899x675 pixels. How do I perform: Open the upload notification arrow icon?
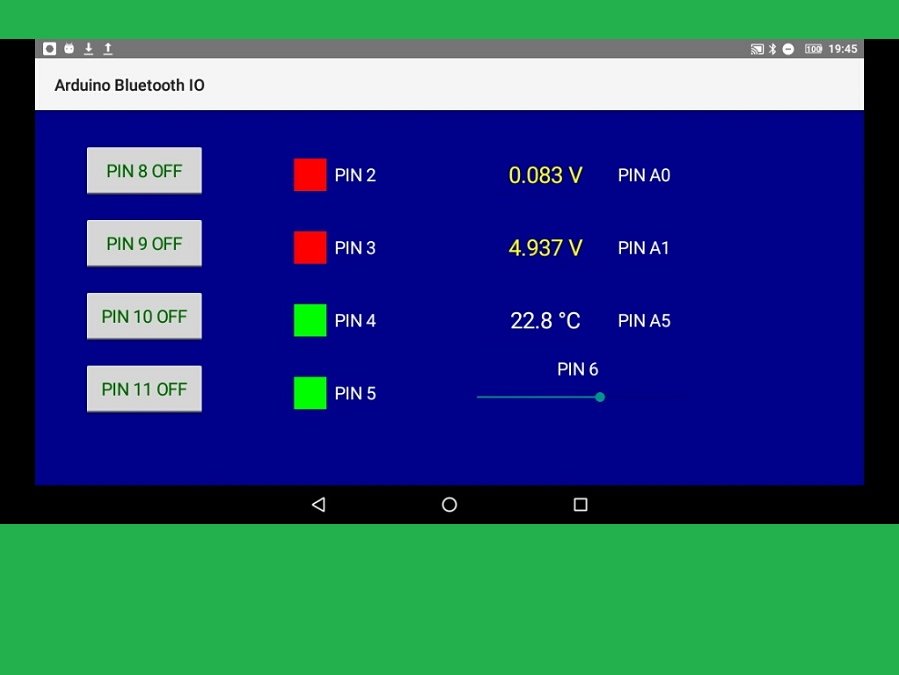(108, 48)
